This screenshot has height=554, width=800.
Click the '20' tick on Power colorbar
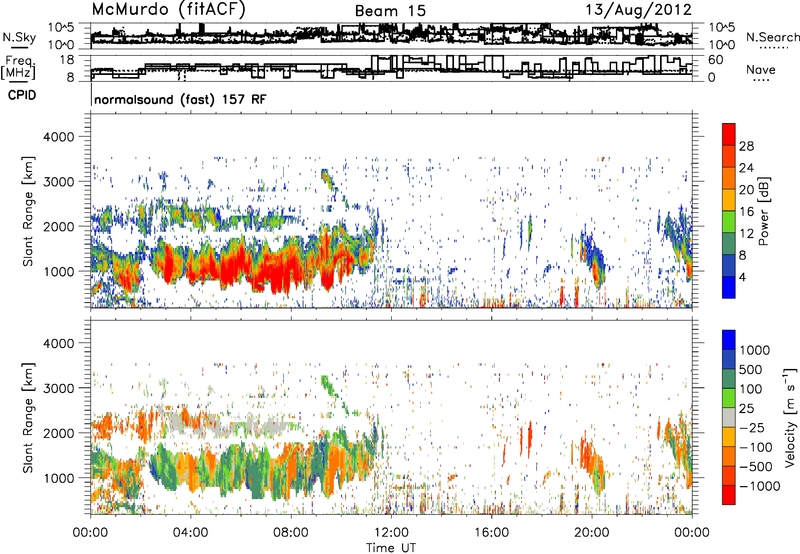[746, 190]
